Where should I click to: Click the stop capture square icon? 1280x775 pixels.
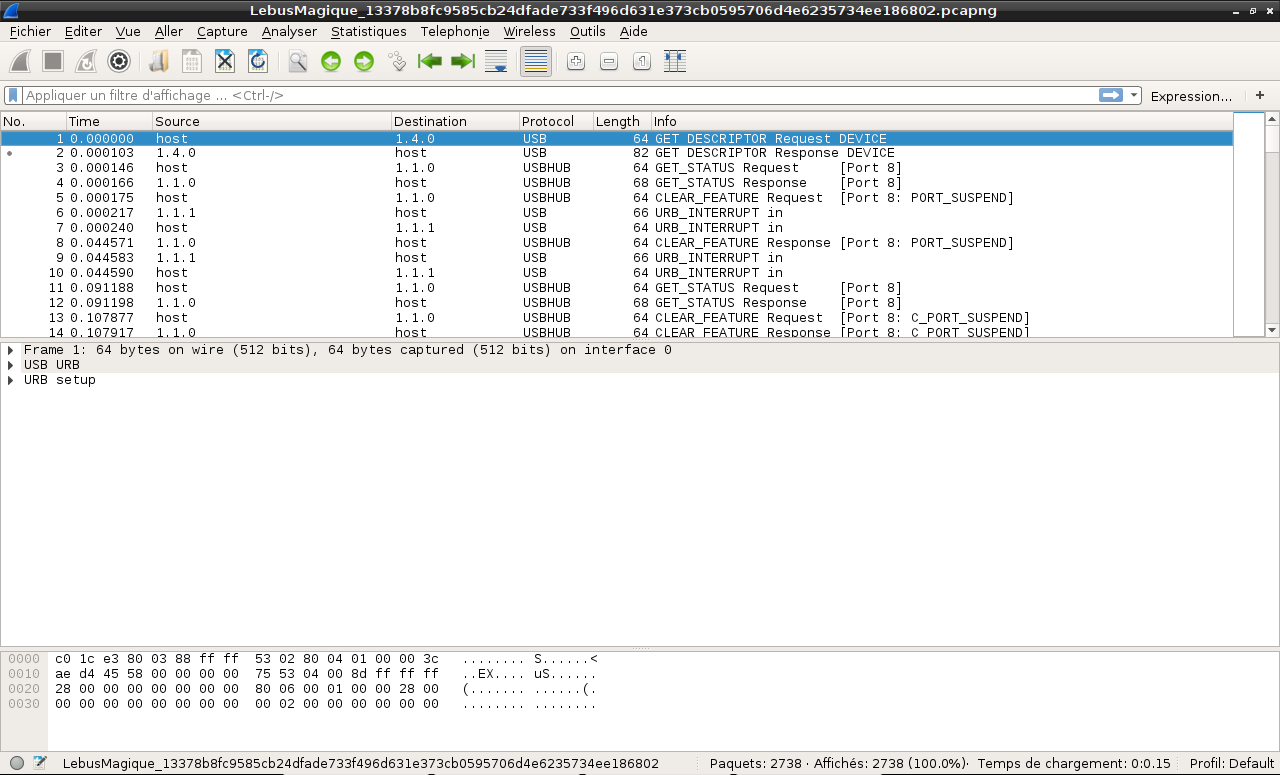pos(53,62)
